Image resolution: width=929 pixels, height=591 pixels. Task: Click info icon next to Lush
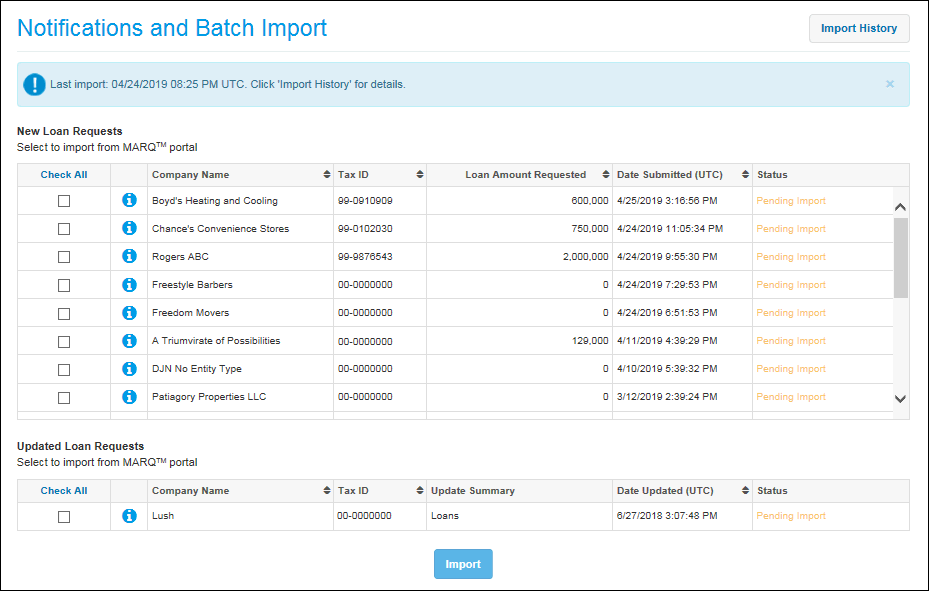point(129,516)
